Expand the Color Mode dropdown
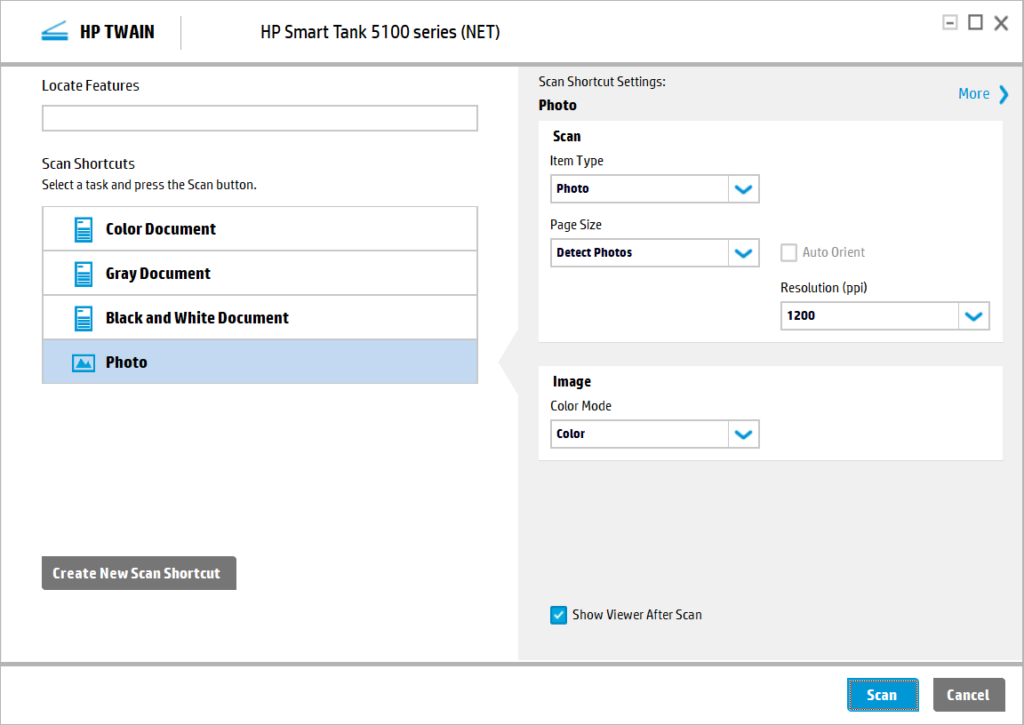The width and height of the screenshot is (1024, 725). click(x=655, y=434)
